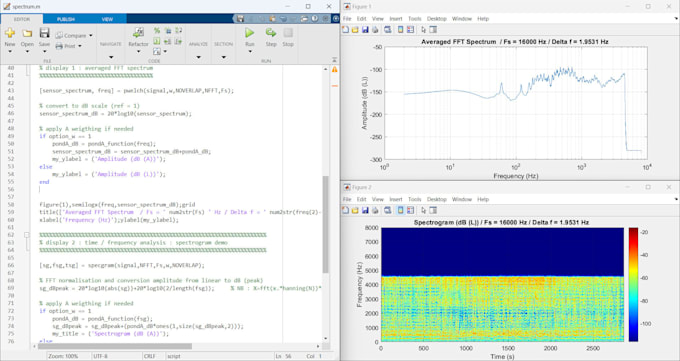Click Save Figure icon in Figure 2 toolbar
Screen dimensions: 680x361
click(x=365, y=210)
